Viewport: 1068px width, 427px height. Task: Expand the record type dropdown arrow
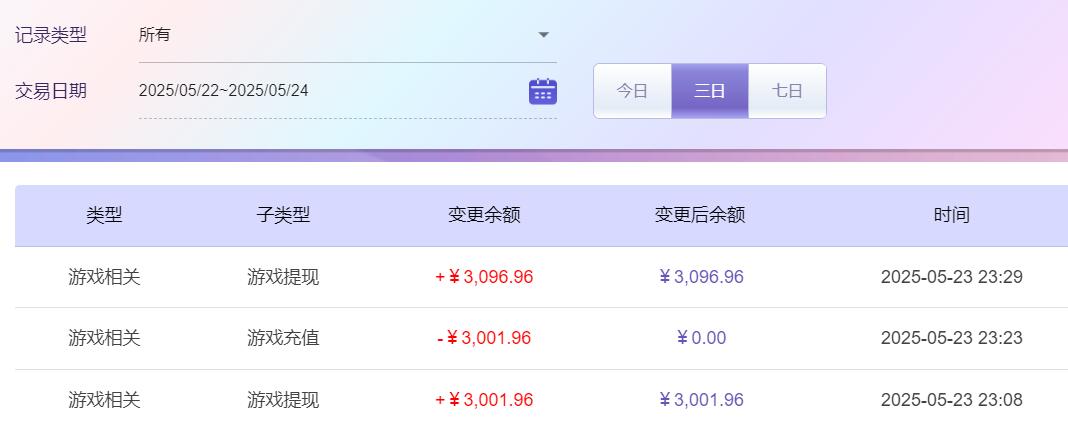(544, 35)
